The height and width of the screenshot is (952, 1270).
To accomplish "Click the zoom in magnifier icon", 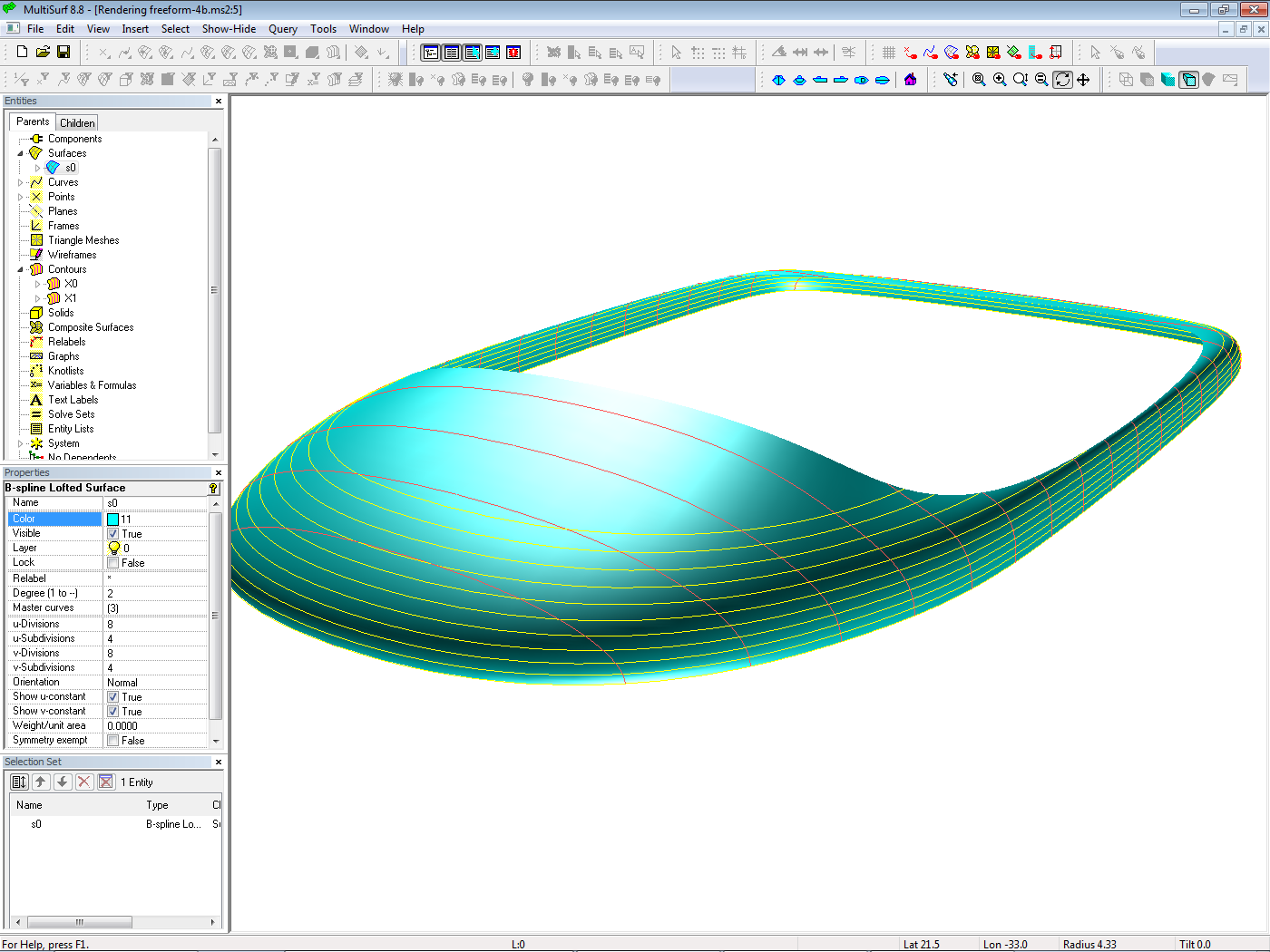I will (x=1000, y=80).
